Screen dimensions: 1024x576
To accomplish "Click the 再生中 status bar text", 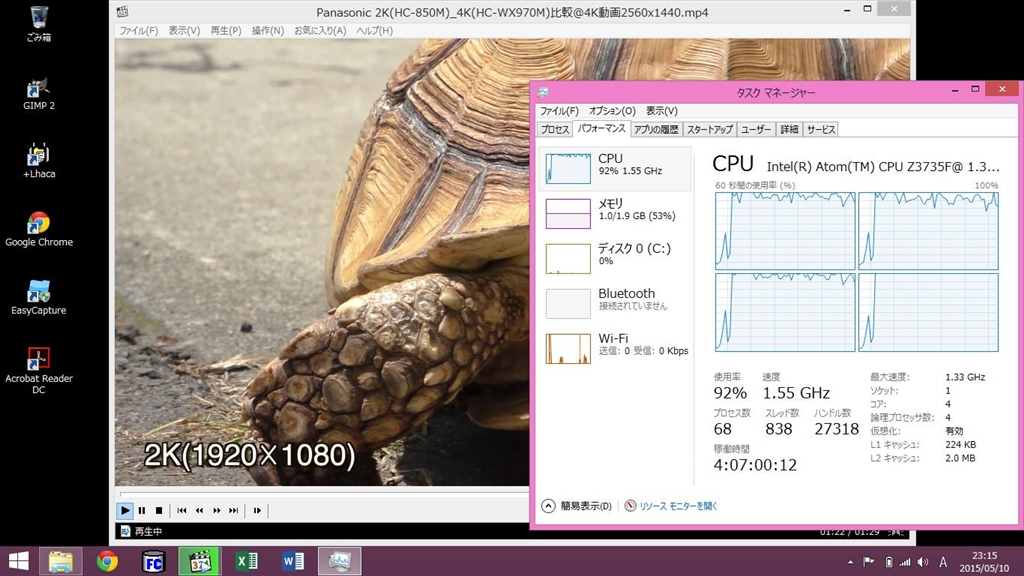I will tap(148, 532).
